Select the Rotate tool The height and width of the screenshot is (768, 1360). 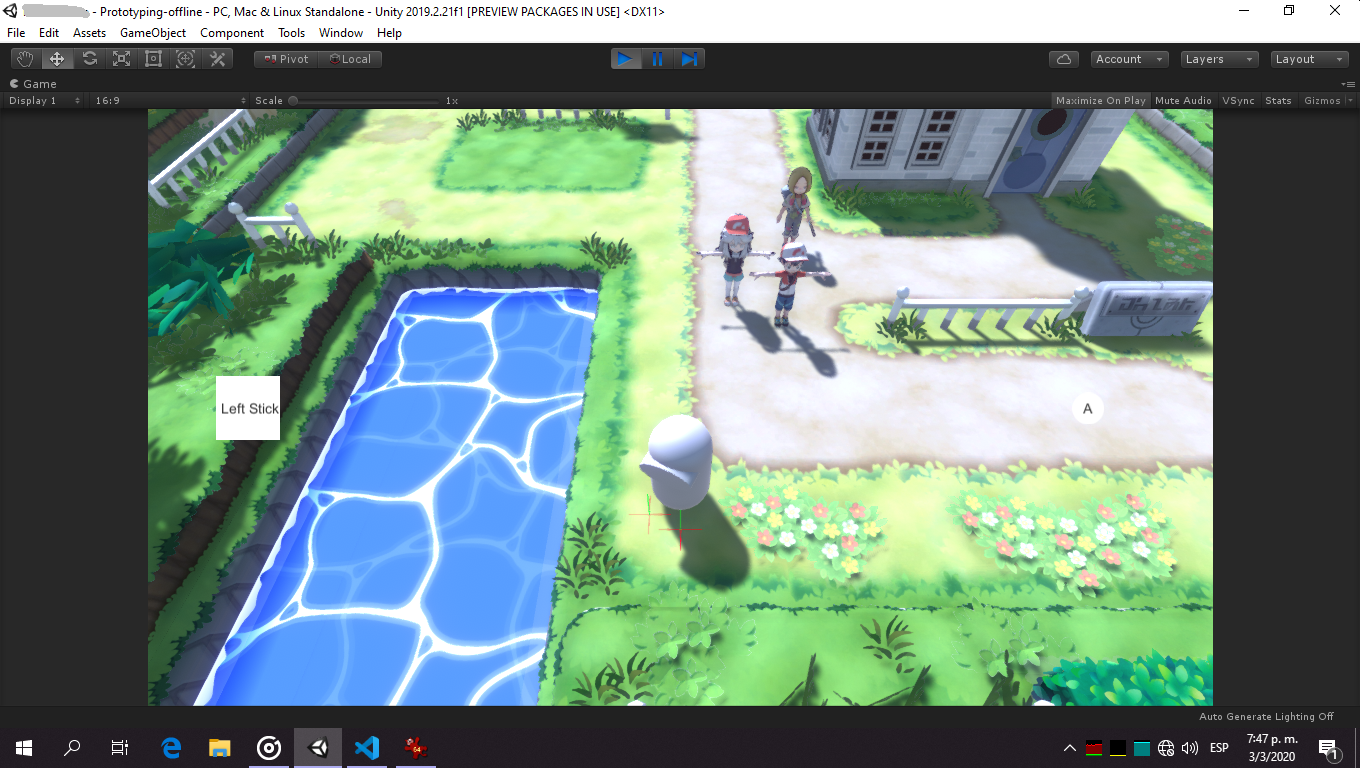point(89,59)
